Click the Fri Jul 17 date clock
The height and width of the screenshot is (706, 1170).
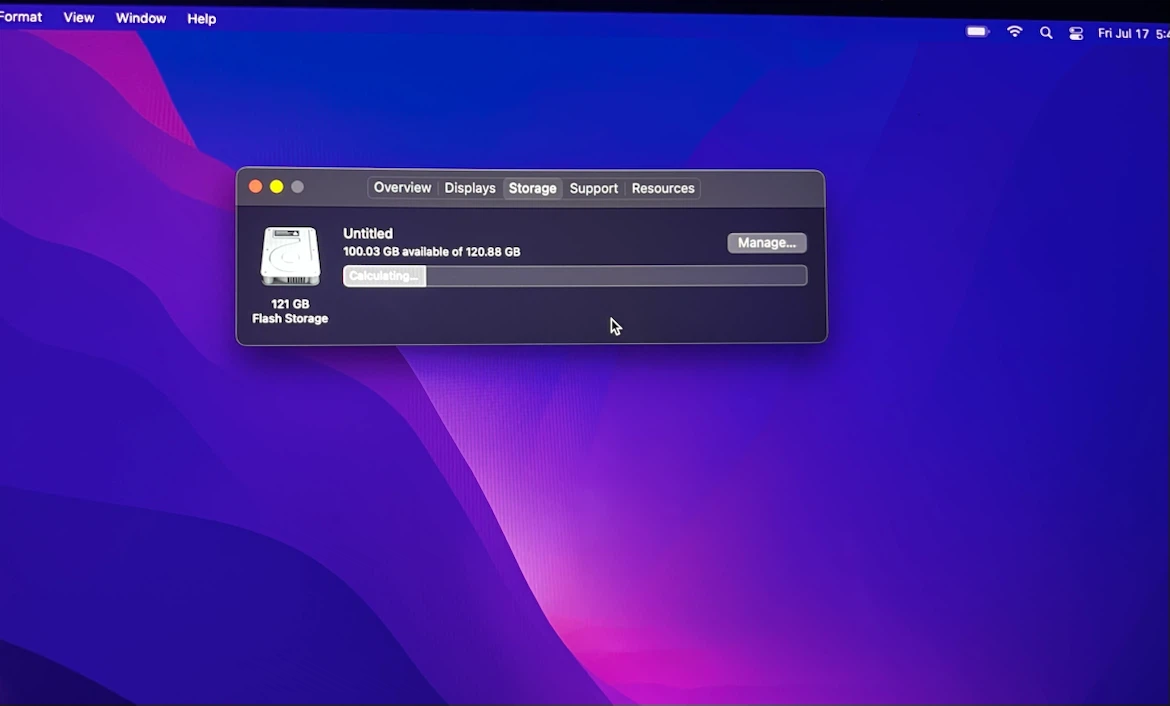tap(1133, 34)
